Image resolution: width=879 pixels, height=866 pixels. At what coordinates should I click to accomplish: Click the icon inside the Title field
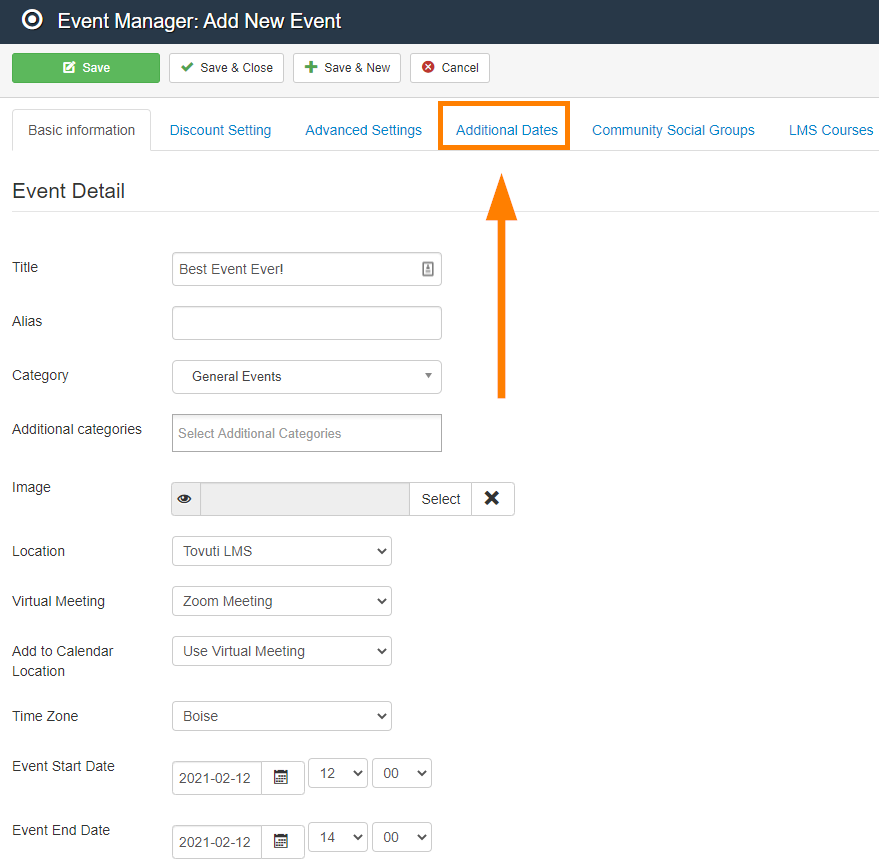tap(427, 269)
